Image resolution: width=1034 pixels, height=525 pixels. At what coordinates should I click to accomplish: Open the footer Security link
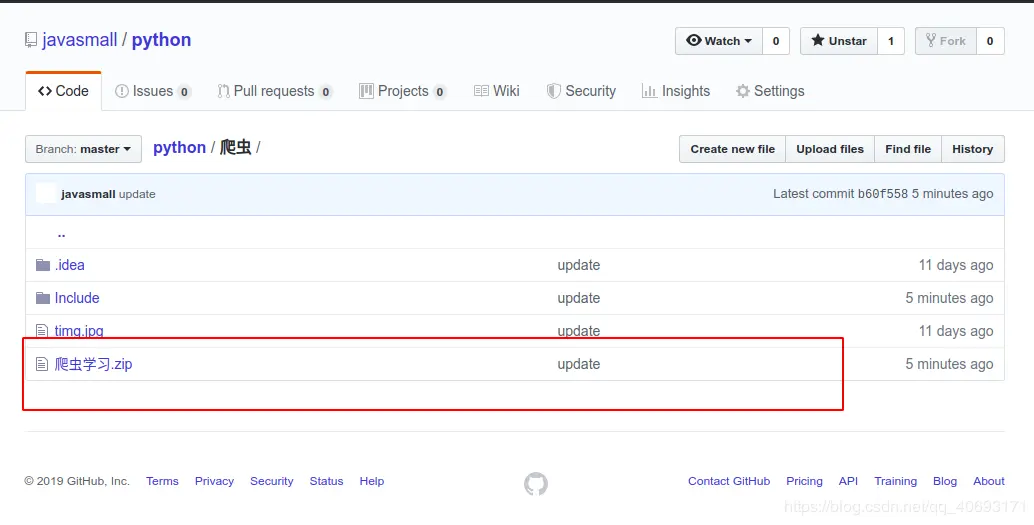point(272,481)
